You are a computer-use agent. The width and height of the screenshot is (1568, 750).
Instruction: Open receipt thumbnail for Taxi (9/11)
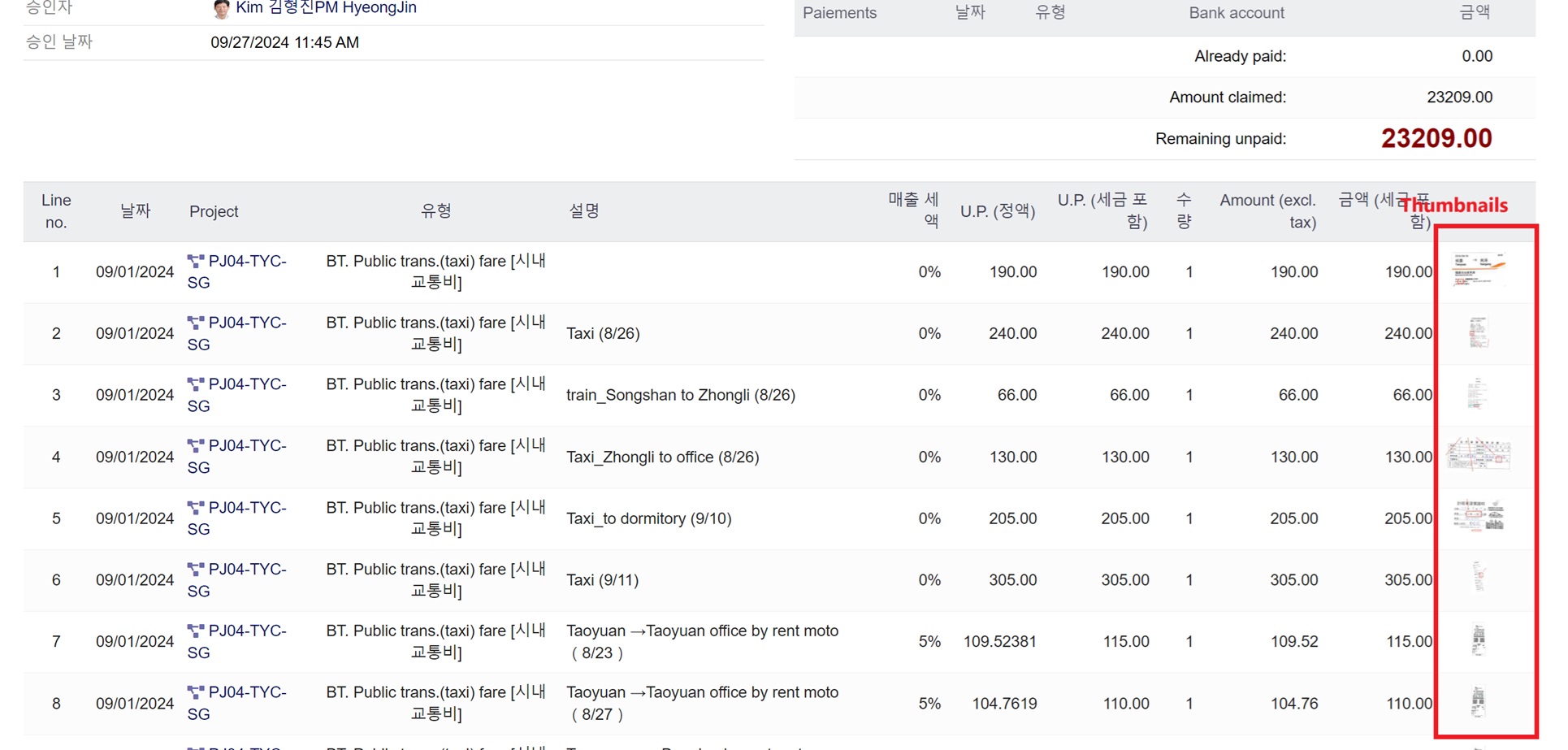(1479, 578)
